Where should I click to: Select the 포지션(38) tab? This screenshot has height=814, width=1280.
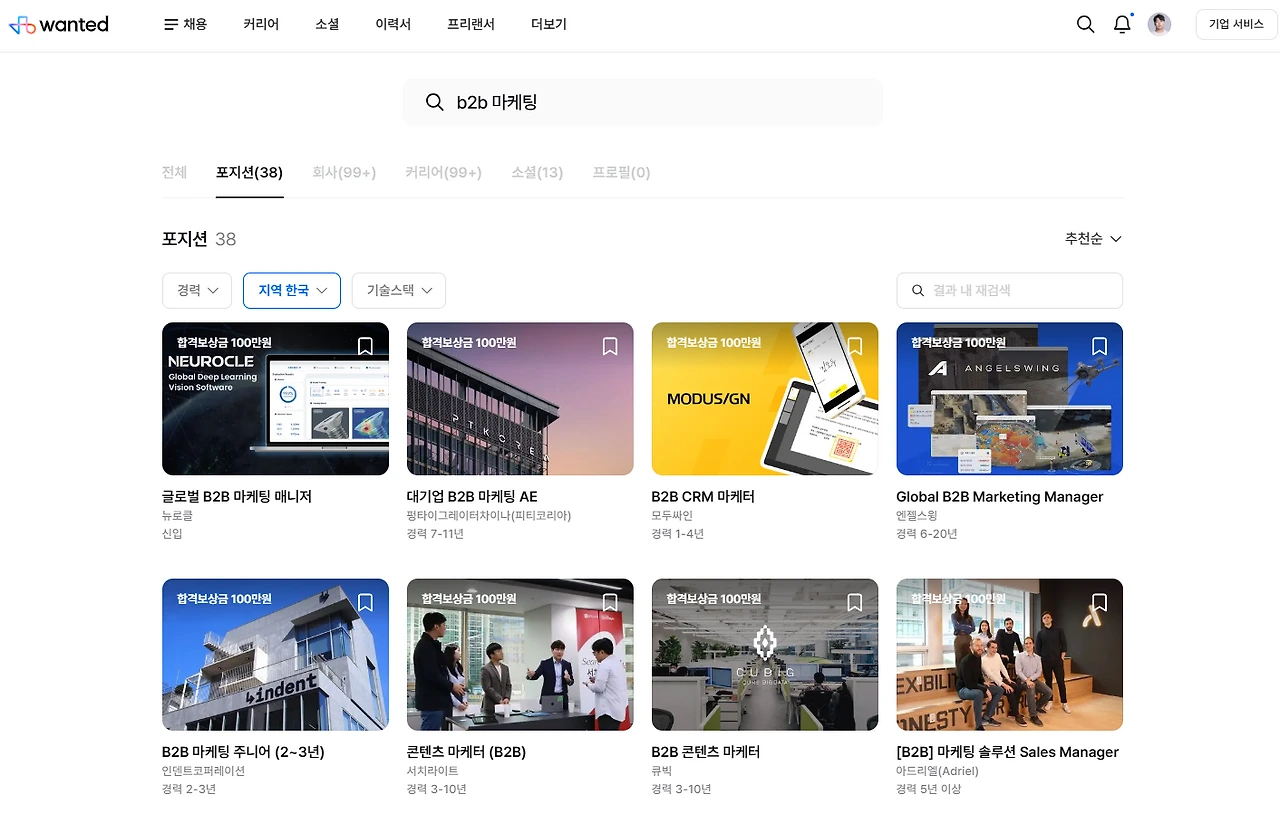250,172
